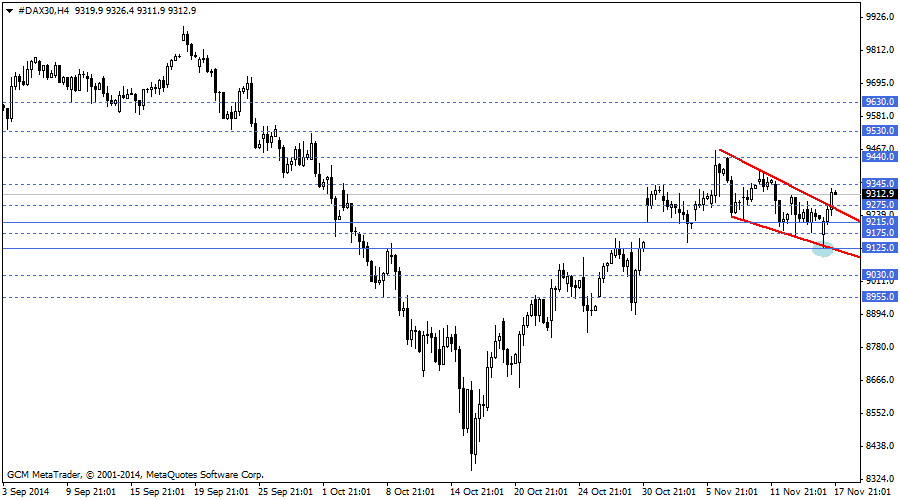
Task: Open the chart dropdown triangle beside #DAX30
Action: [x=9, y=11]
